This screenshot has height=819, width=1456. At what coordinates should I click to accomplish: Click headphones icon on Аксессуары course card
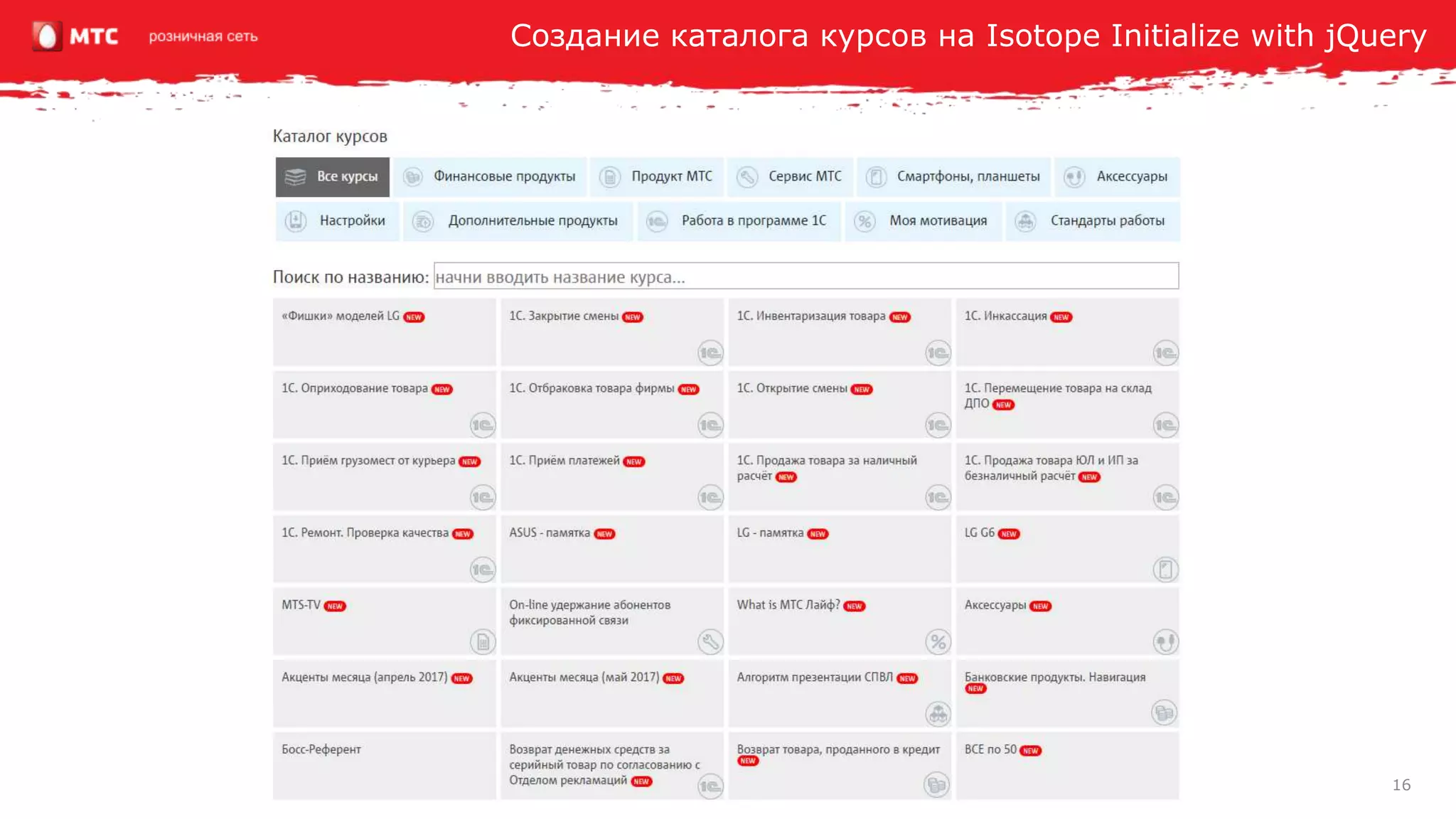(1165, 642)
